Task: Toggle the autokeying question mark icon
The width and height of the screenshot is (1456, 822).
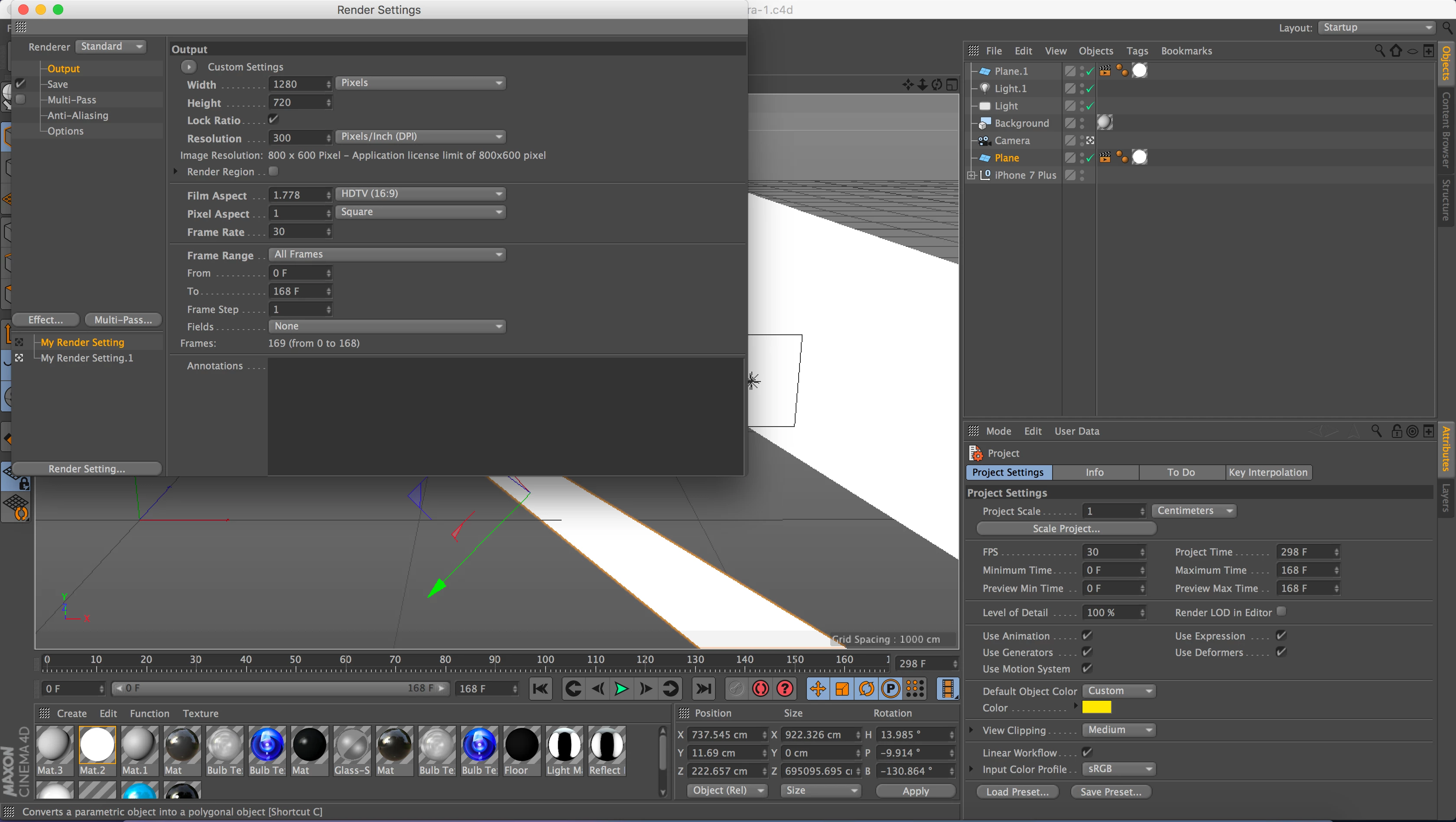Action: [785, 688]
